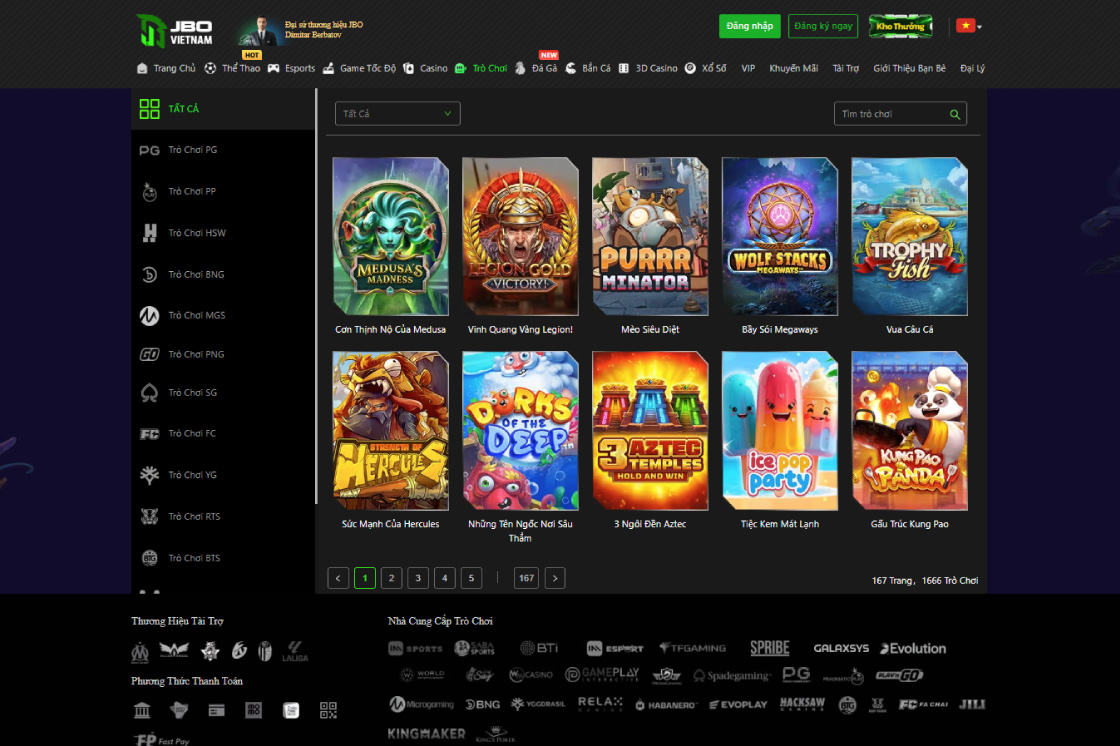Open the Legion Gold Victory game thumbnail
Screen dimensions: 1120x746
pos(520,237)
